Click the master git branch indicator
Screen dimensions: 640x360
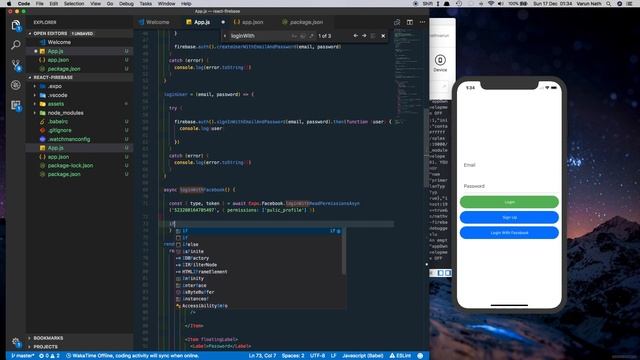[x=23, y=356]
